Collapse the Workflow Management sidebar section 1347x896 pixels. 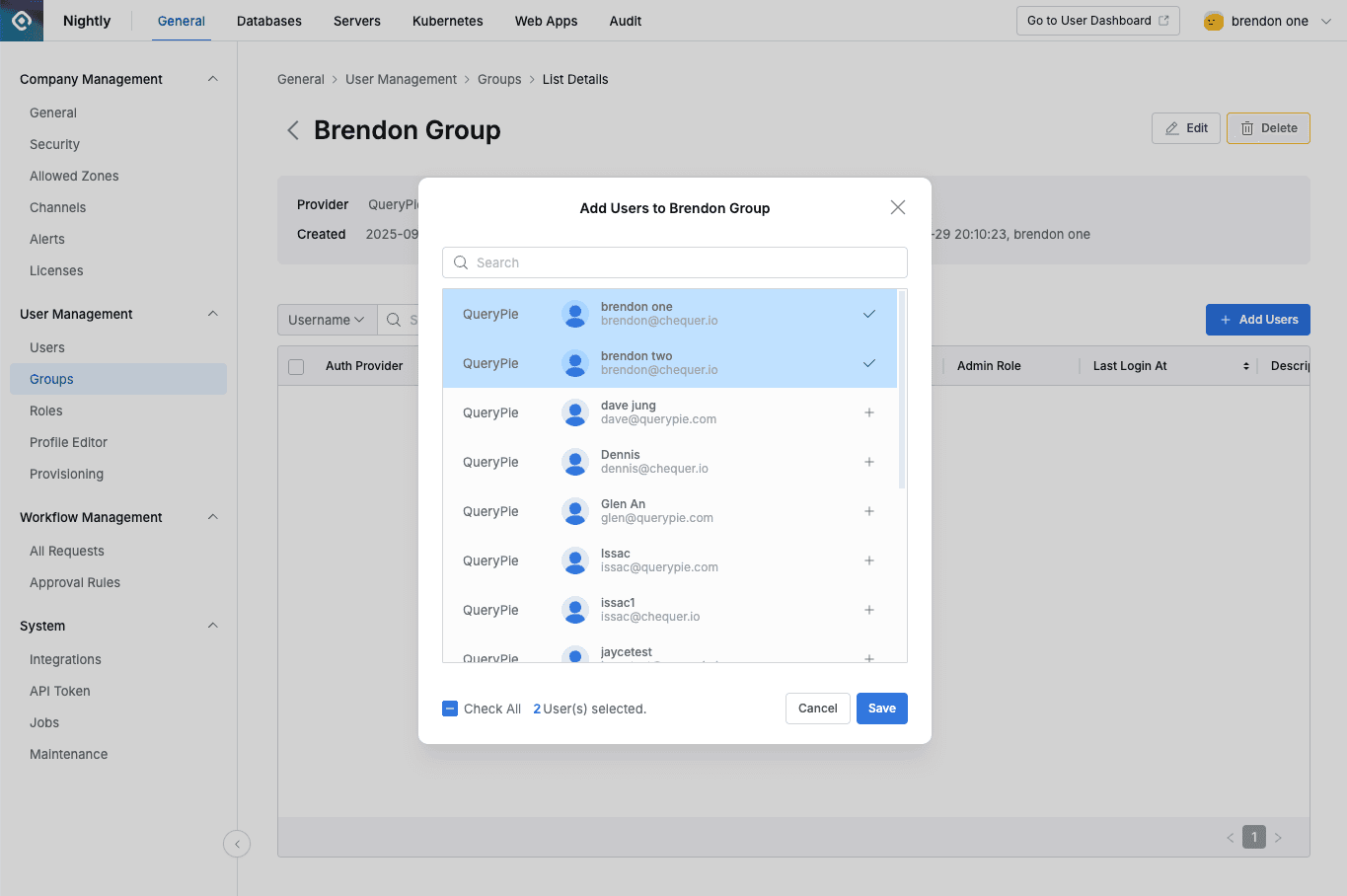pos(211,517)
